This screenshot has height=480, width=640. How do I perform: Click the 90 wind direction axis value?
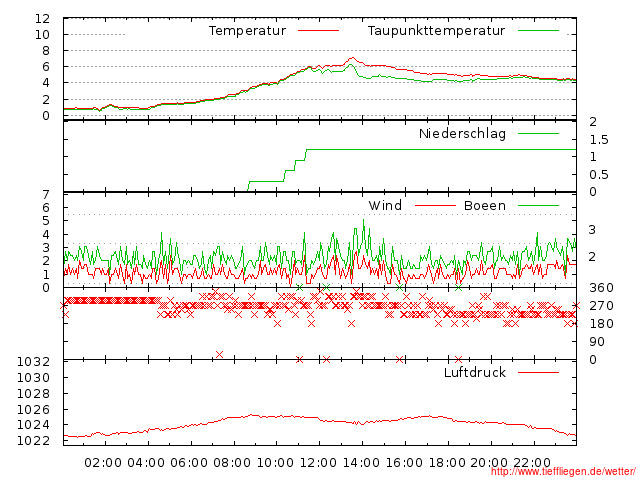coord(597,342)
